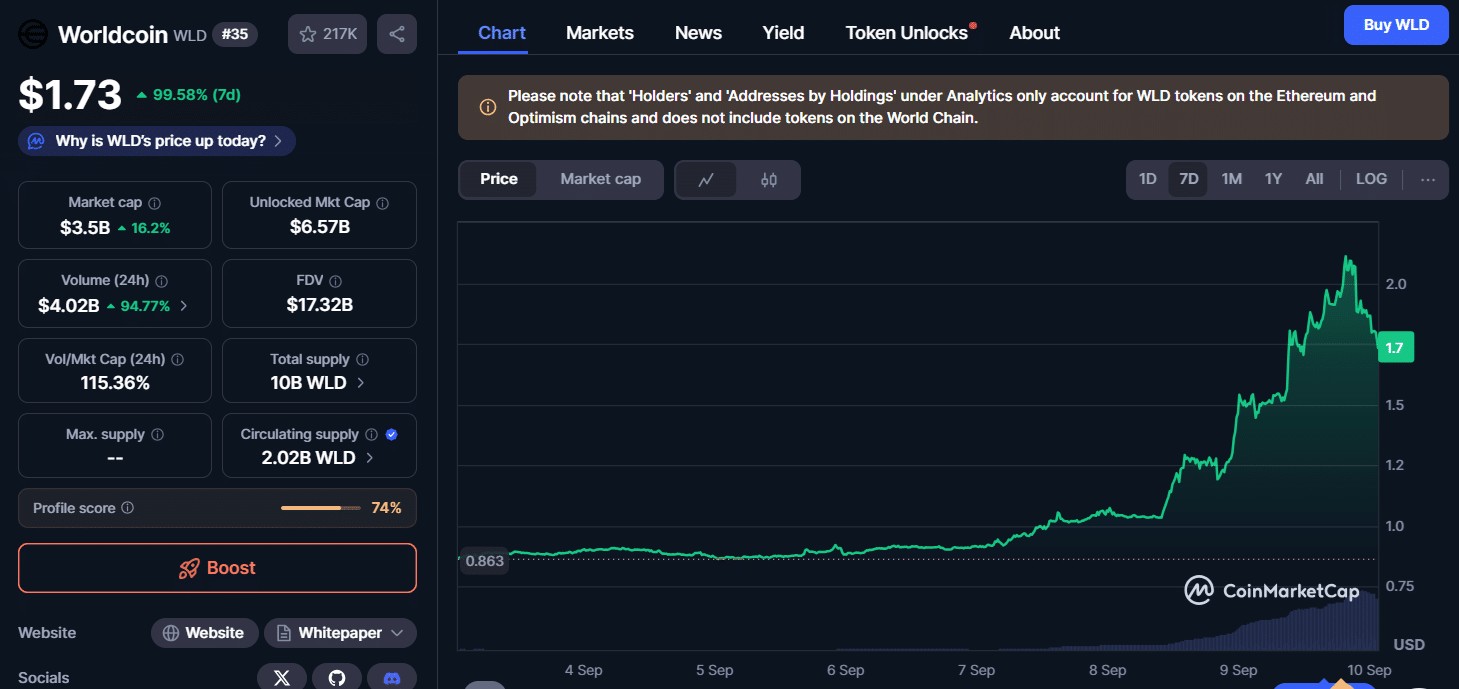Viewport: 1459px width, 689px height.
Task: Open the X (Twitter) social link
Action: [282, 677]
